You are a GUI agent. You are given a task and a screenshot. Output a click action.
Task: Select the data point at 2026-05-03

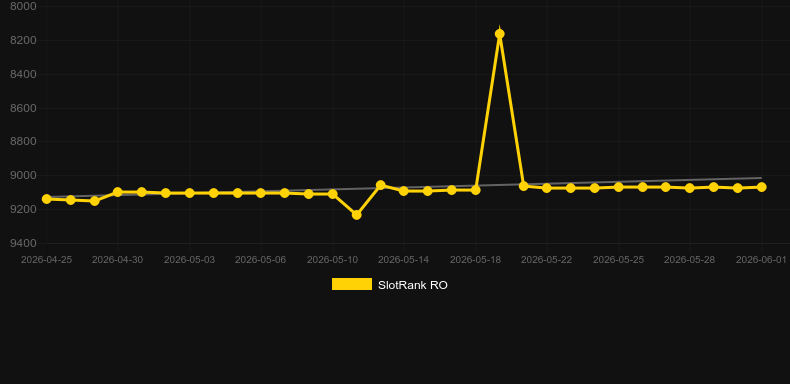(x=189, y=193)
